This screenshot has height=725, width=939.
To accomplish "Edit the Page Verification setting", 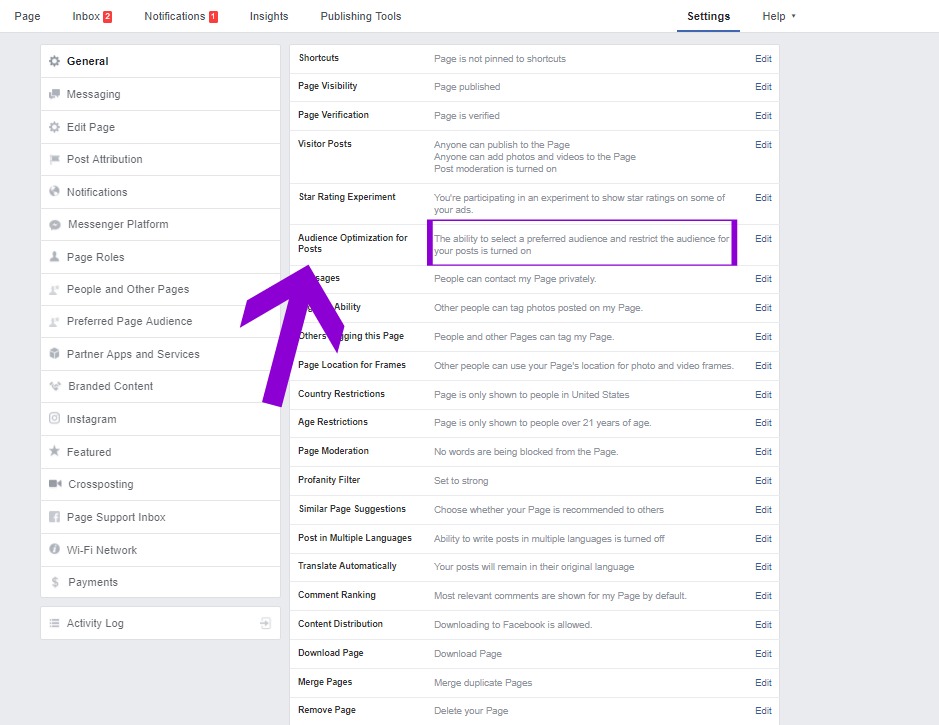I will point(763,116).
